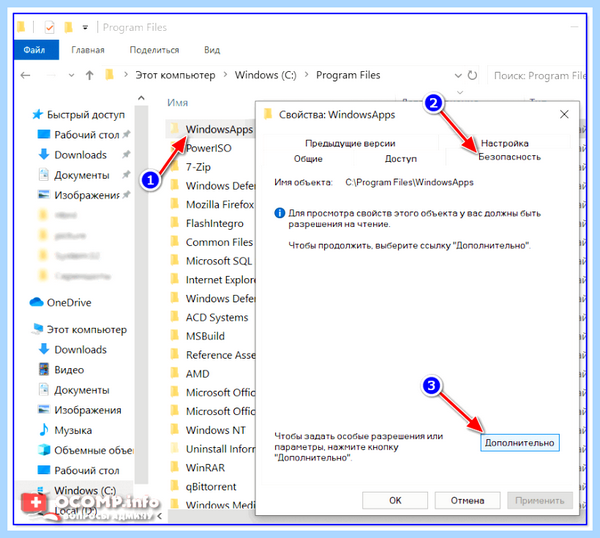Image resolution: width=600 pixels, height=538 pixels.
Task: Open Объемные объекты in navigation pane
Action: coord(86,450)
